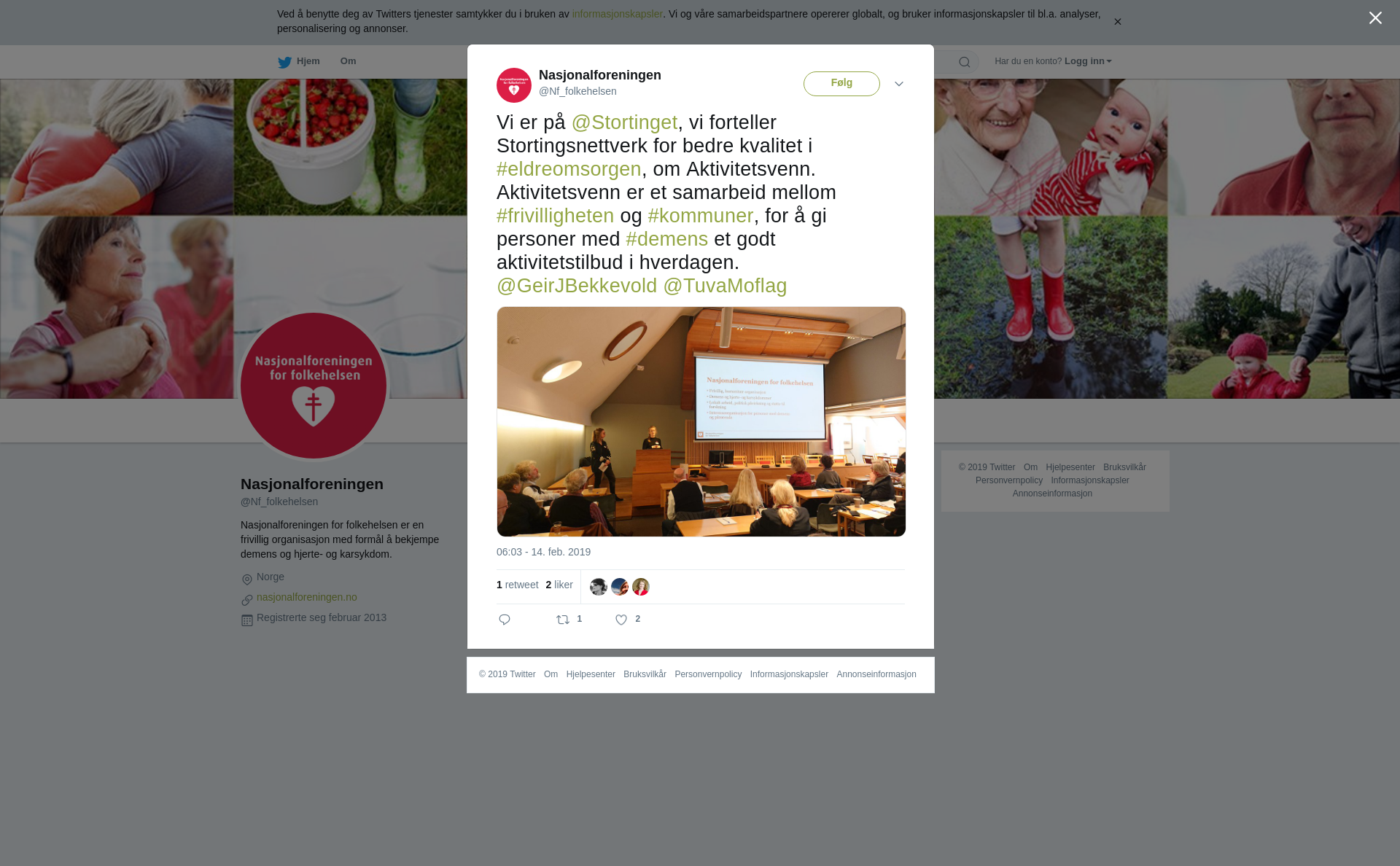
Task: Enlarge the tweet's presentation photo
Action: [x=701, y=421]
